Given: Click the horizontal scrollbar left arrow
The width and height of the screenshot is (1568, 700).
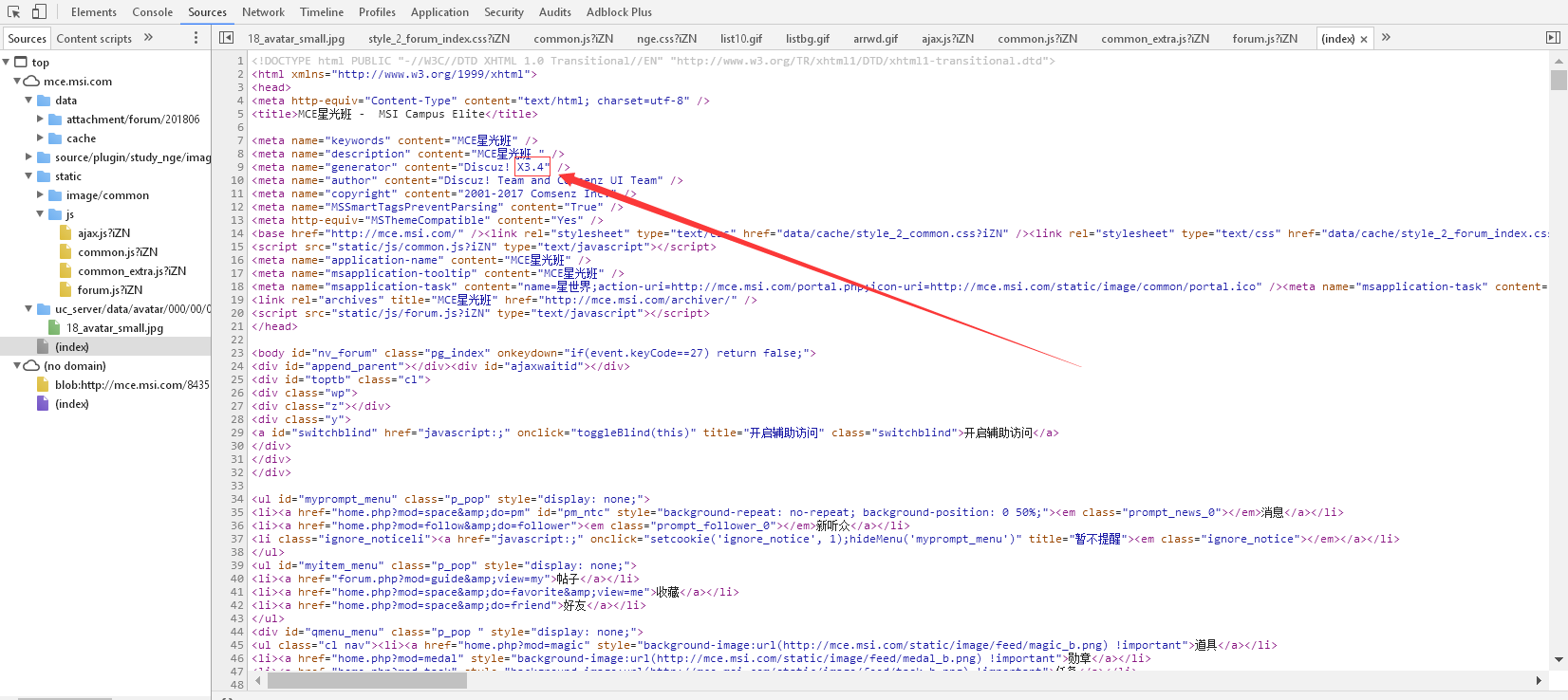Looking at the screenshot, I should pyautogui.click(x=258, y=681).
